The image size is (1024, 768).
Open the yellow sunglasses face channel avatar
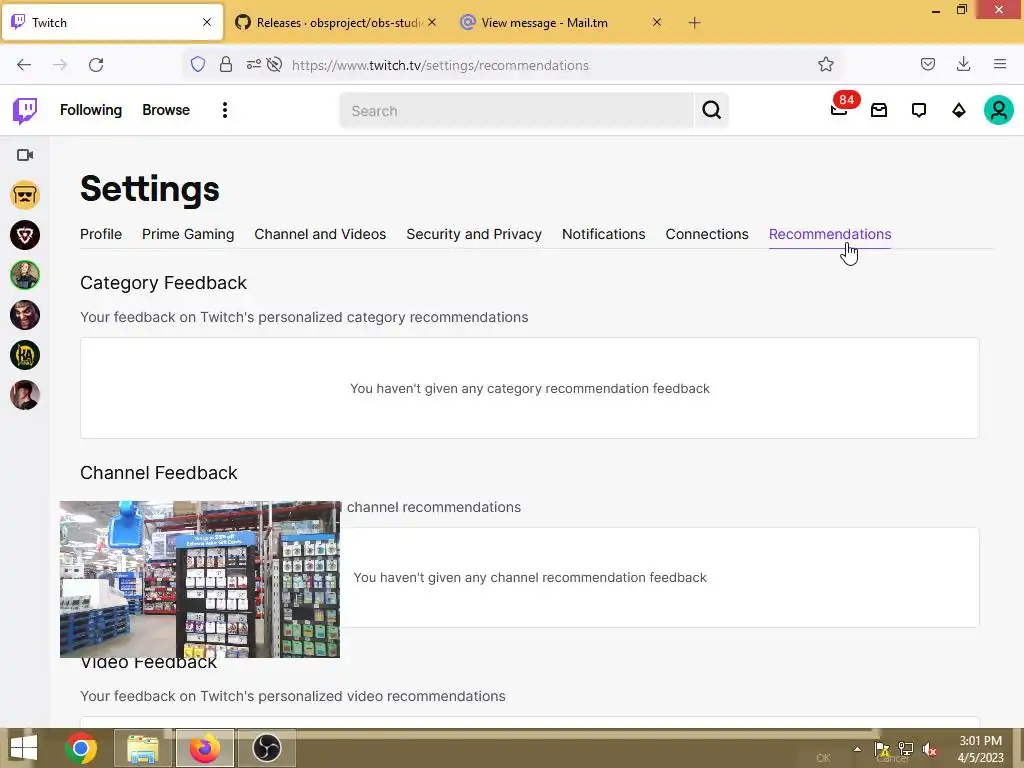[x=25, y=195]
